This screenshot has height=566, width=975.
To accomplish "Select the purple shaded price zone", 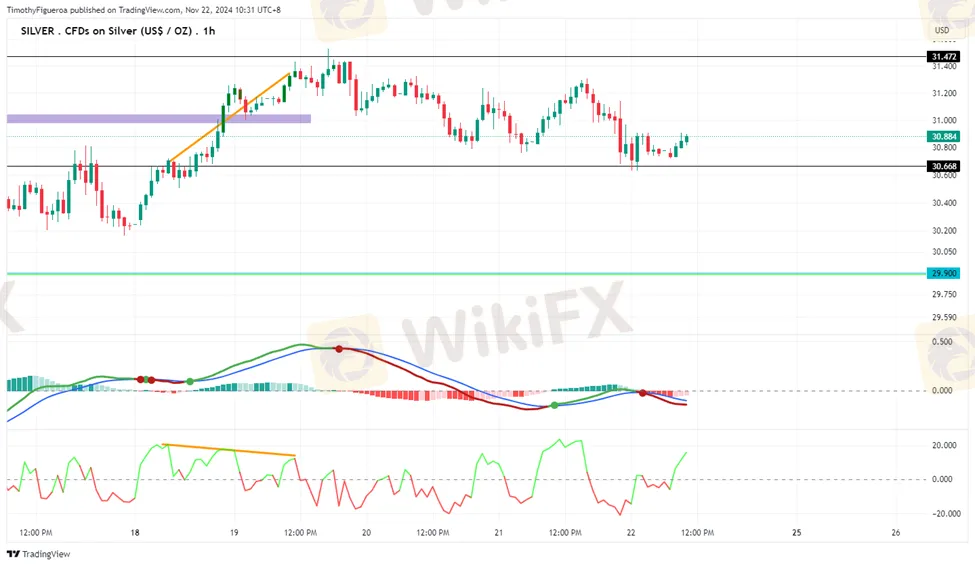I will pyautogui.click(x=158, y=118).
